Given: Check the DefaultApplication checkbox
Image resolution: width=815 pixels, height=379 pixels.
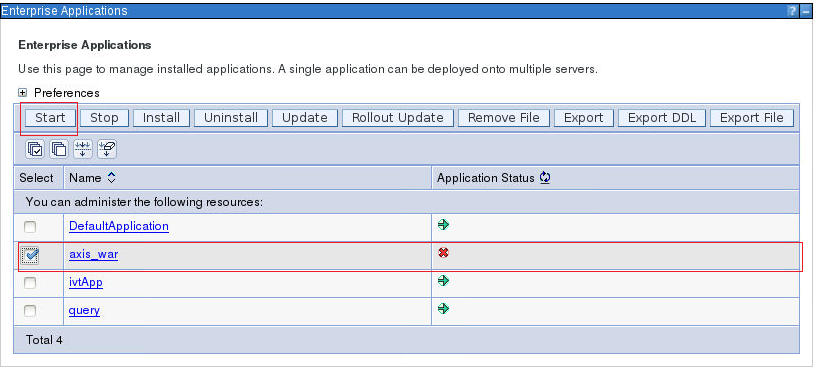Looking at the screenshot, I should pyautogui.click(x=30, y=227).
